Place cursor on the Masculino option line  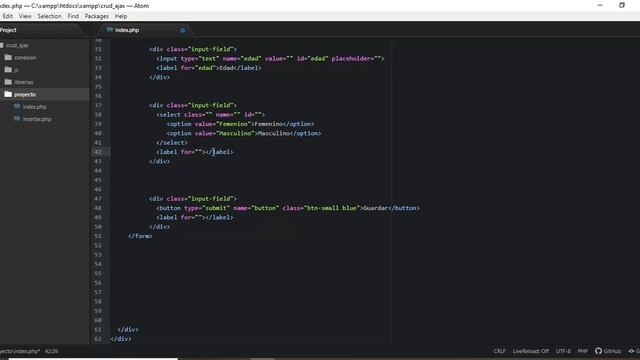click(244, 133)
